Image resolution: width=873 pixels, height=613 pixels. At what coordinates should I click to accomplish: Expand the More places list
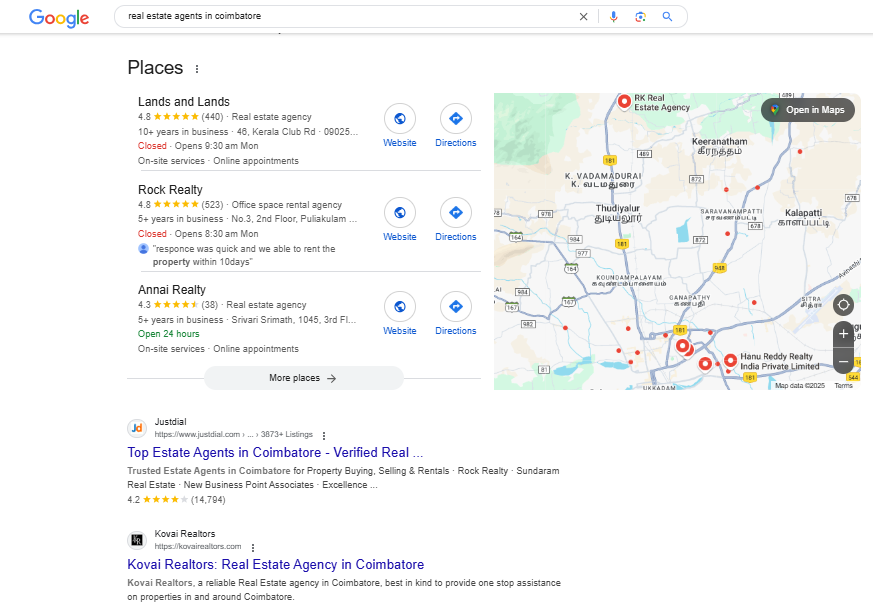tap(303, 378)
